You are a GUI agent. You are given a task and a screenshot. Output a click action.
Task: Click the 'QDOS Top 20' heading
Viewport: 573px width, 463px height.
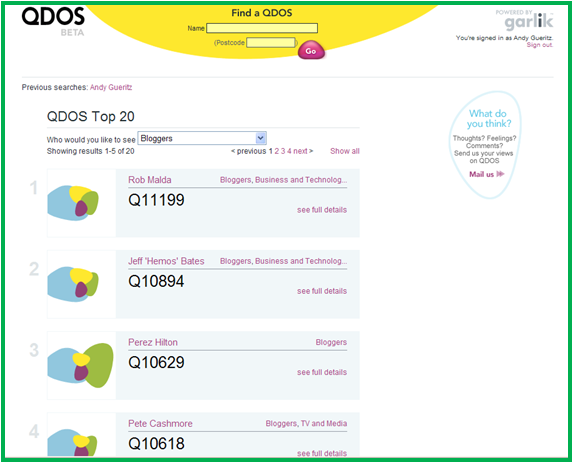pyautogui.click(x=91, y=116)
